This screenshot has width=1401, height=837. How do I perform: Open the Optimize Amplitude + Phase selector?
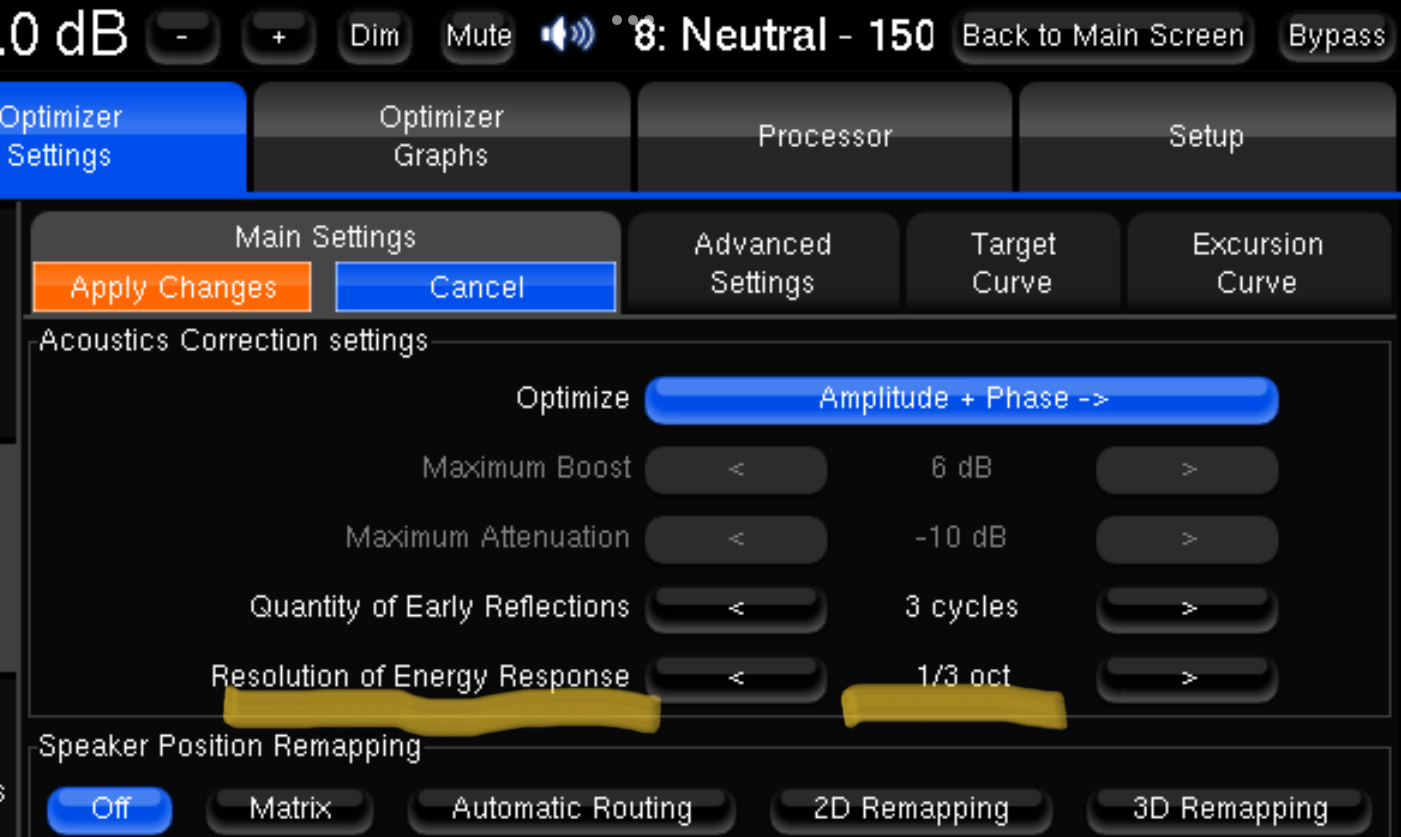961,399
